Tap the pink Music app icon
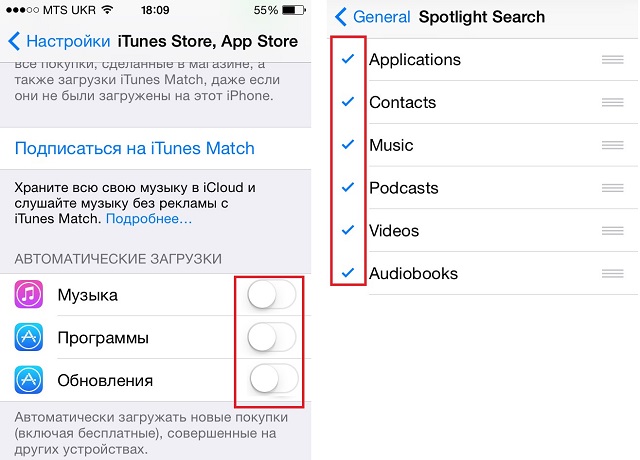Image resolution: width=640 pixels, height=460 pixels. (x=29, y=294)
